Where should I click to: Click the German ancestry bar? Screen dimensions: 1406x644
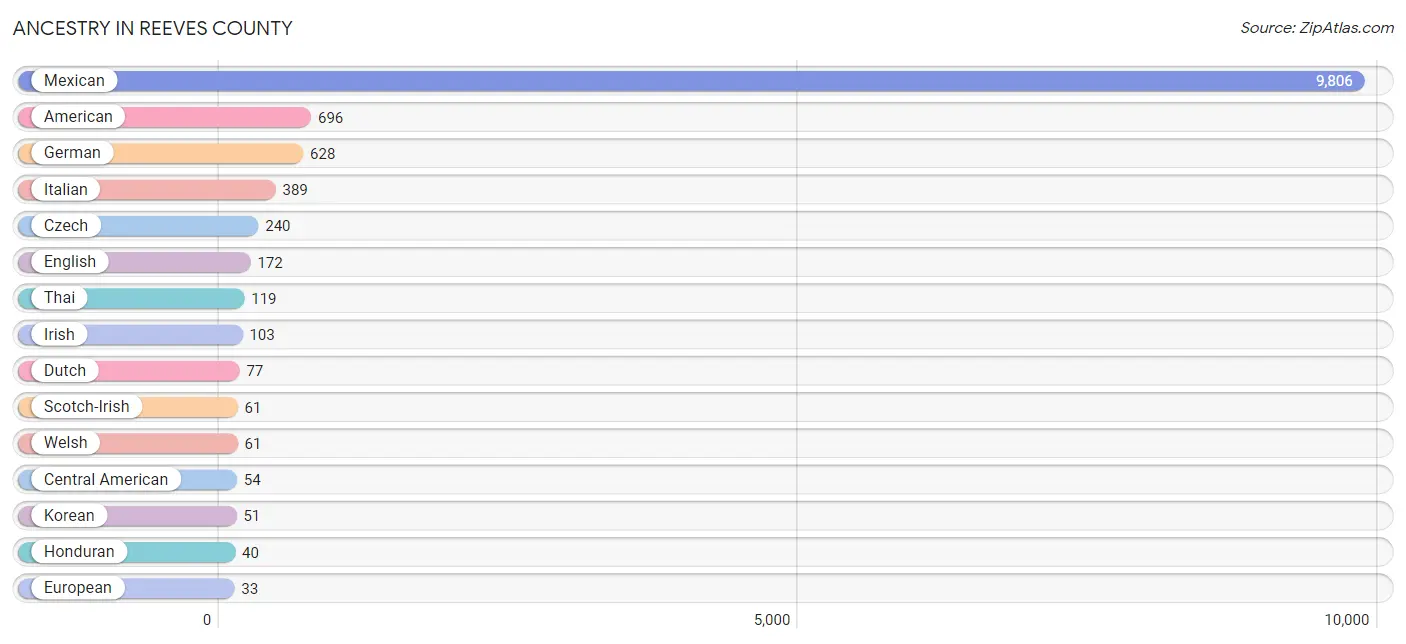click(x=160, y=153)
